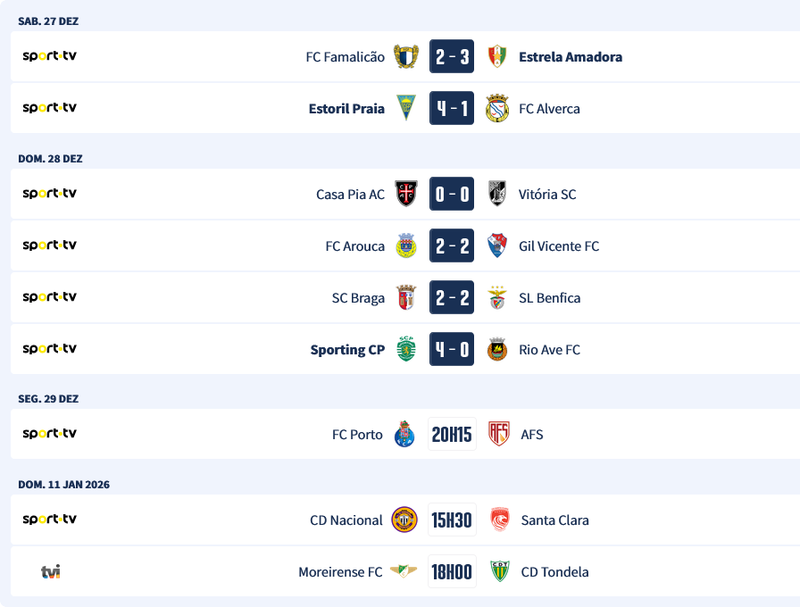Click the Vitória SC club crest

pyautogui.click(x=497, y=194)
